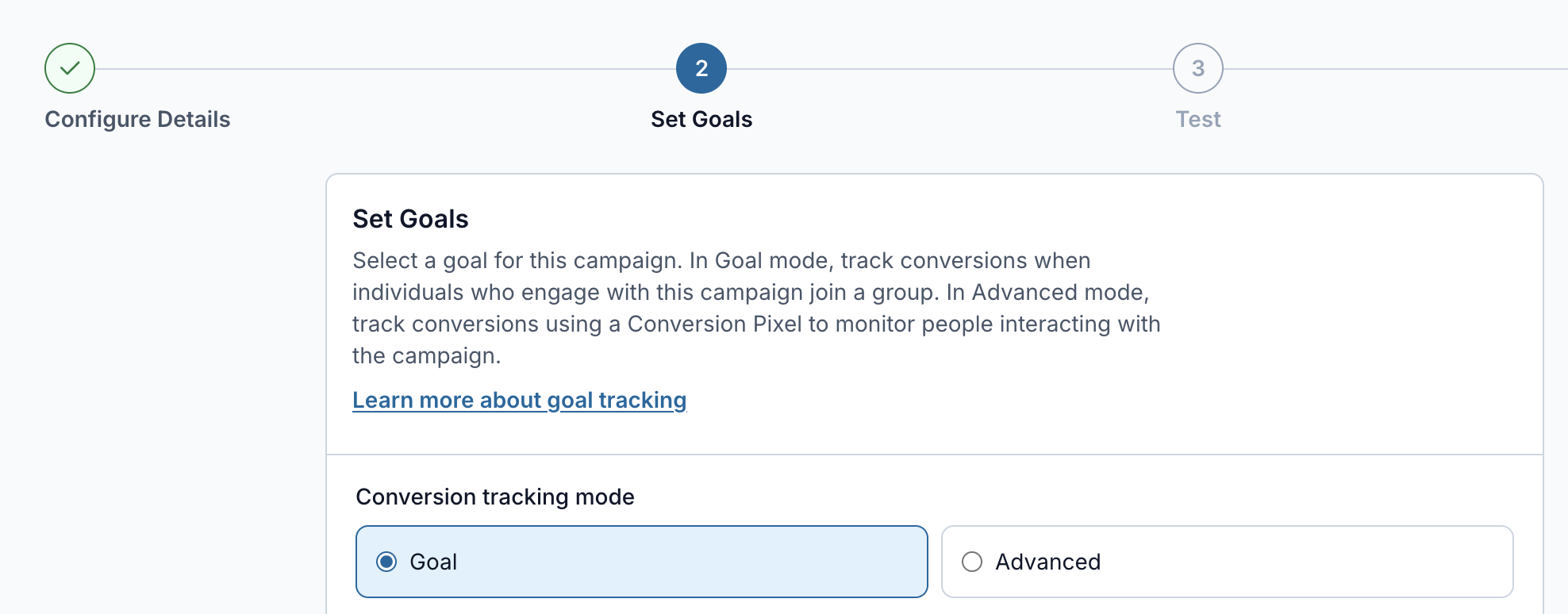The width and height of the screenshot is (1568, 614).
Task: Select the Goal radio button
Action: pos(386,562)
